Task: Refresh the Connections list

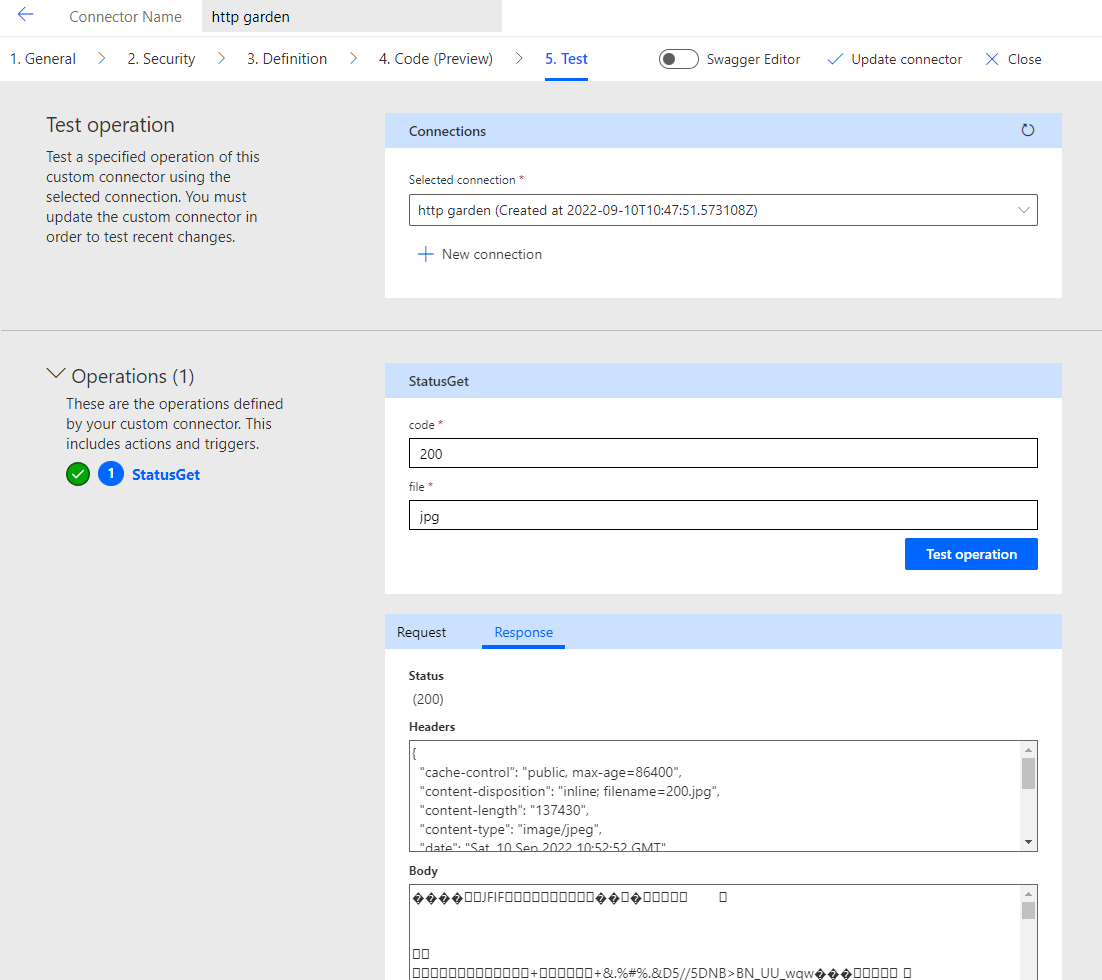Action: click(x=1028, y=130)
